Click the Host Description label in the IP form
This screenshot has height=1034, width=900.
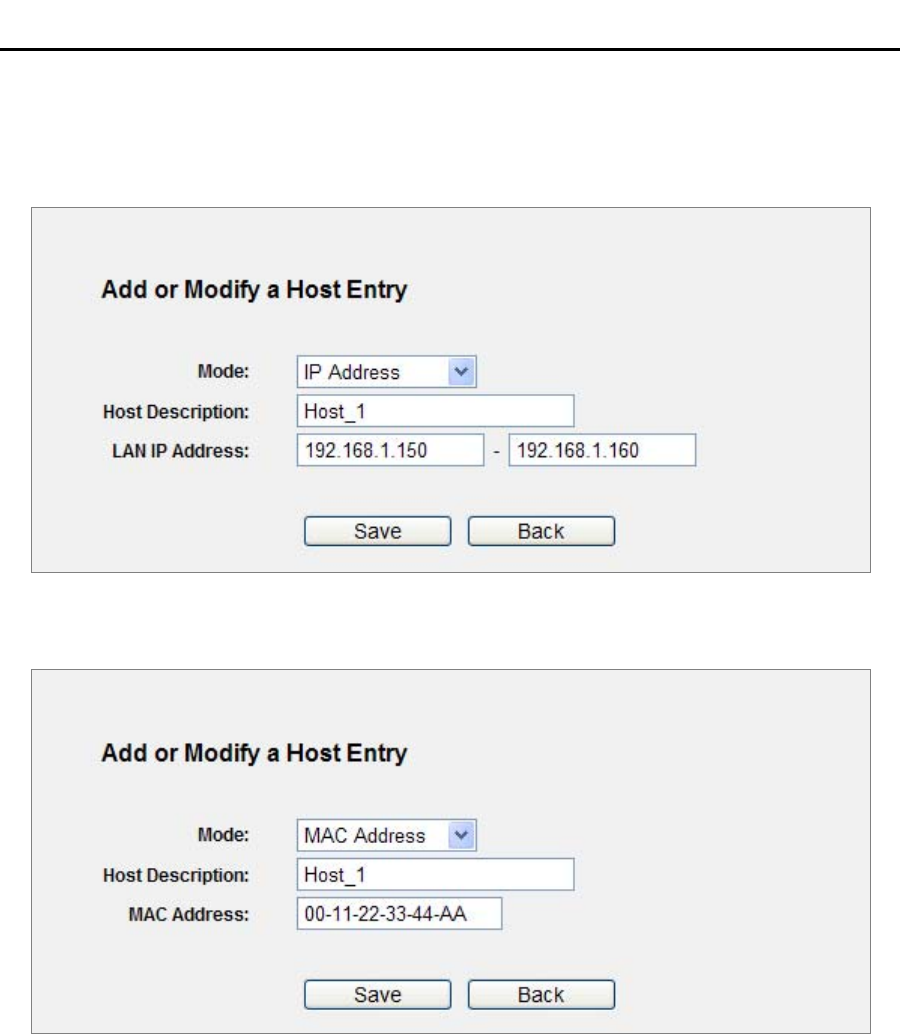(x=175, y=411)
